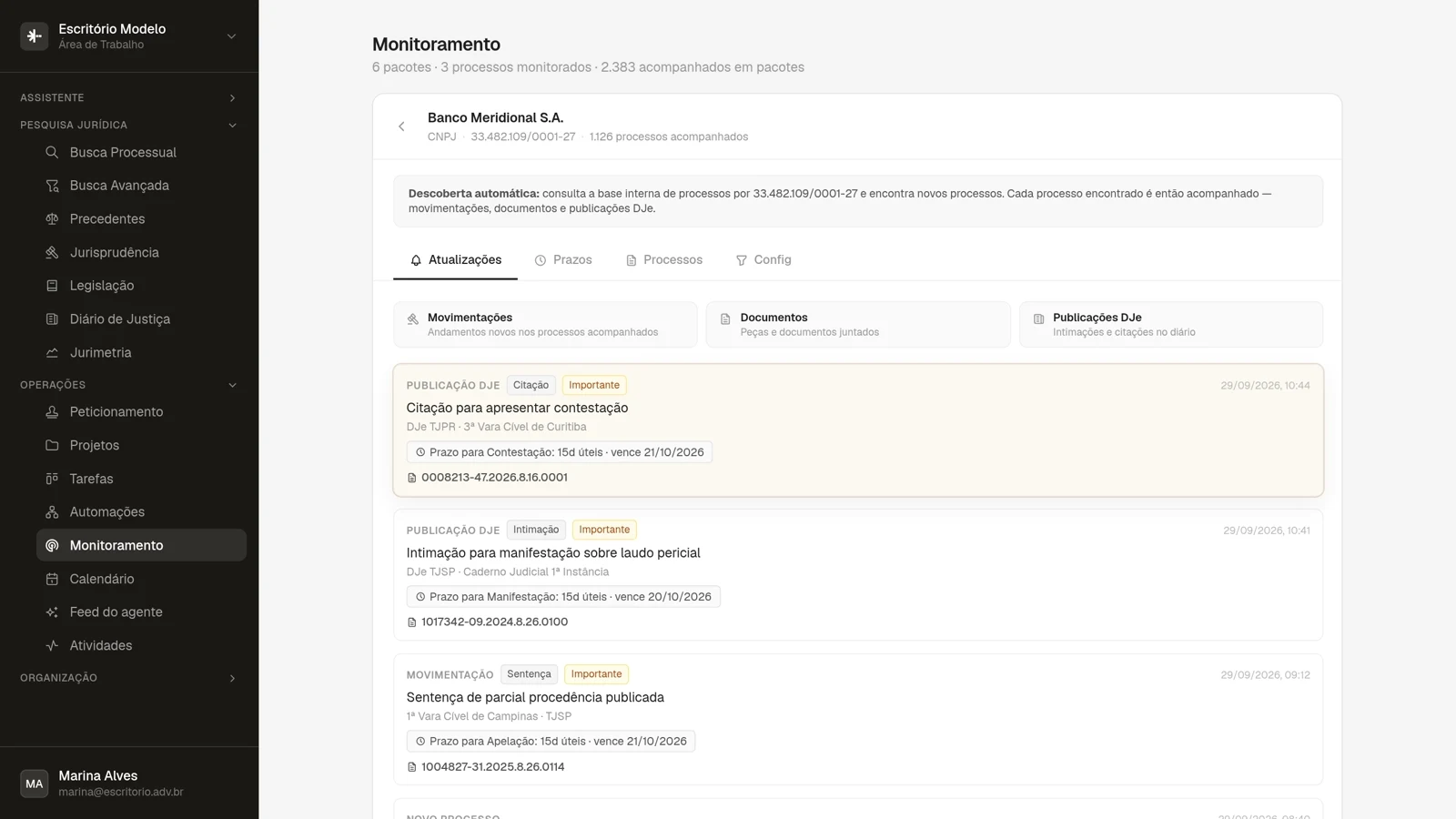The width and height of the screenshot is (1456, 819).
Task: Collapse the Operações sidebar section
Action: click(129, 385)
